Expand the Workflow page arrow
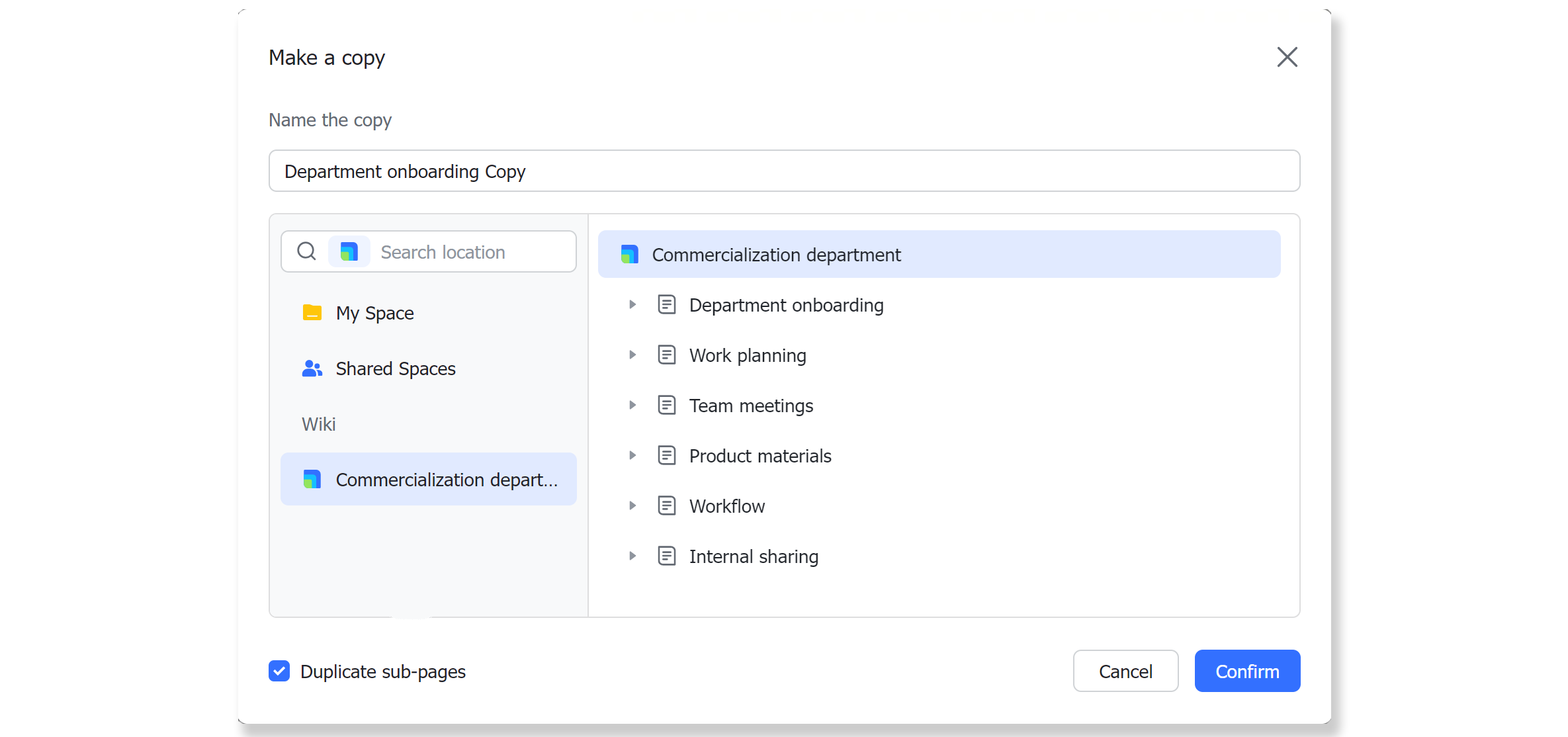Viewport: 1568px width, 737px height. (x=632, y=506)
